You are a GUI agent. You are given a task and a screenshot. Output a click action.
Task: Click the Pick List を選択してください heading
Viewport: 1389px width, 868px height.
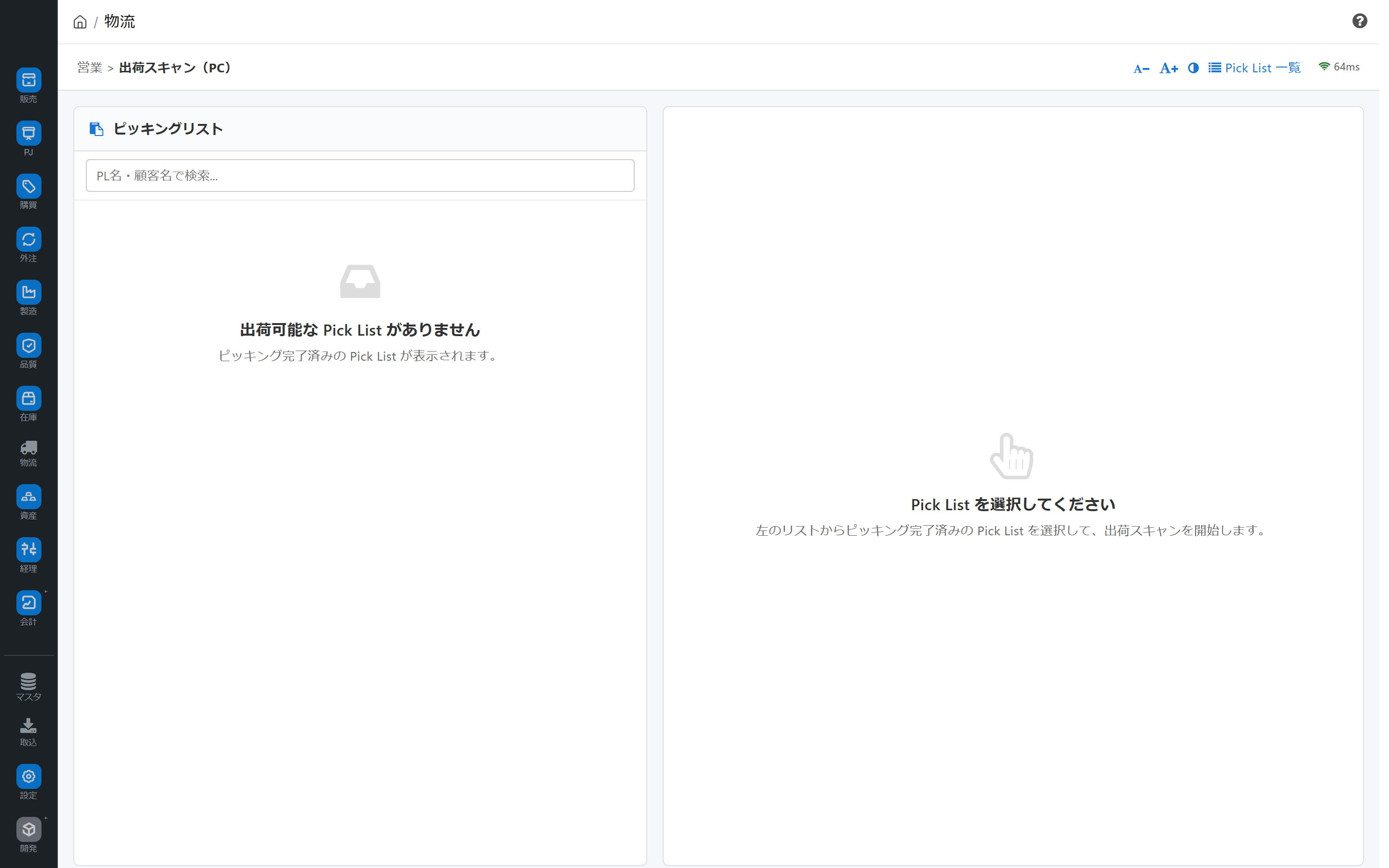(x=1013, y=504)
